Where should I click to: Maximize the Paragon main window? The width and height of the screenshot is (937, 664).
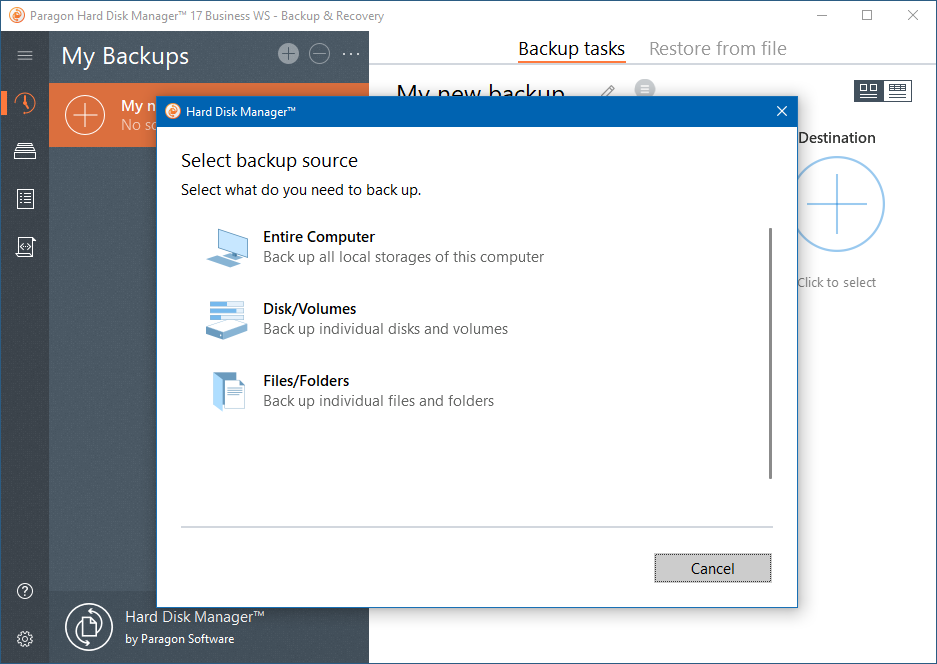867,16
